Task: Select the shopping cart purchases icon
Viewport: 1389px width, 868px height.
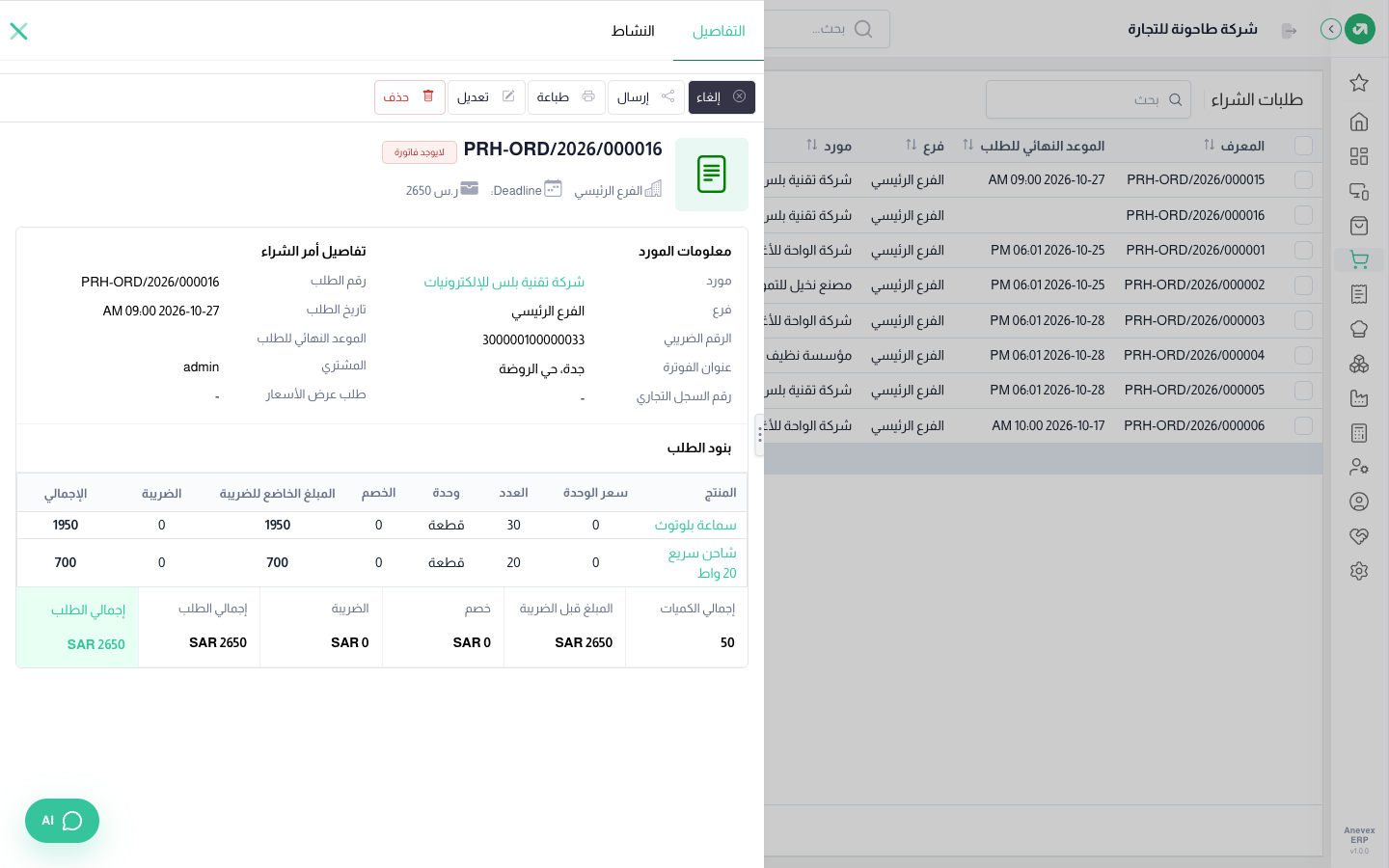Action: point(1359,259)
